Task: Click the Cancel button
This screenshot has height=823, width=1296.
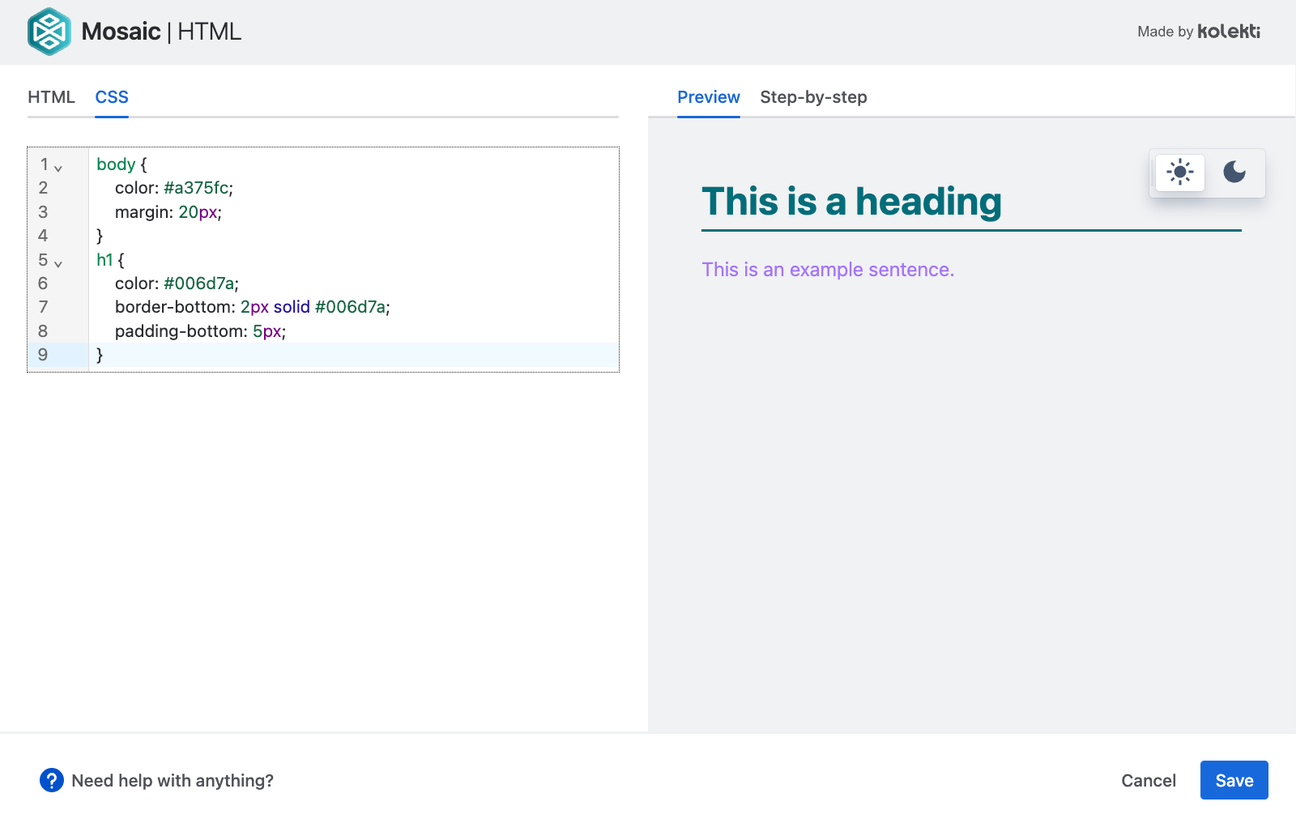Action: pyautogui.click(x=1148, y=780)
